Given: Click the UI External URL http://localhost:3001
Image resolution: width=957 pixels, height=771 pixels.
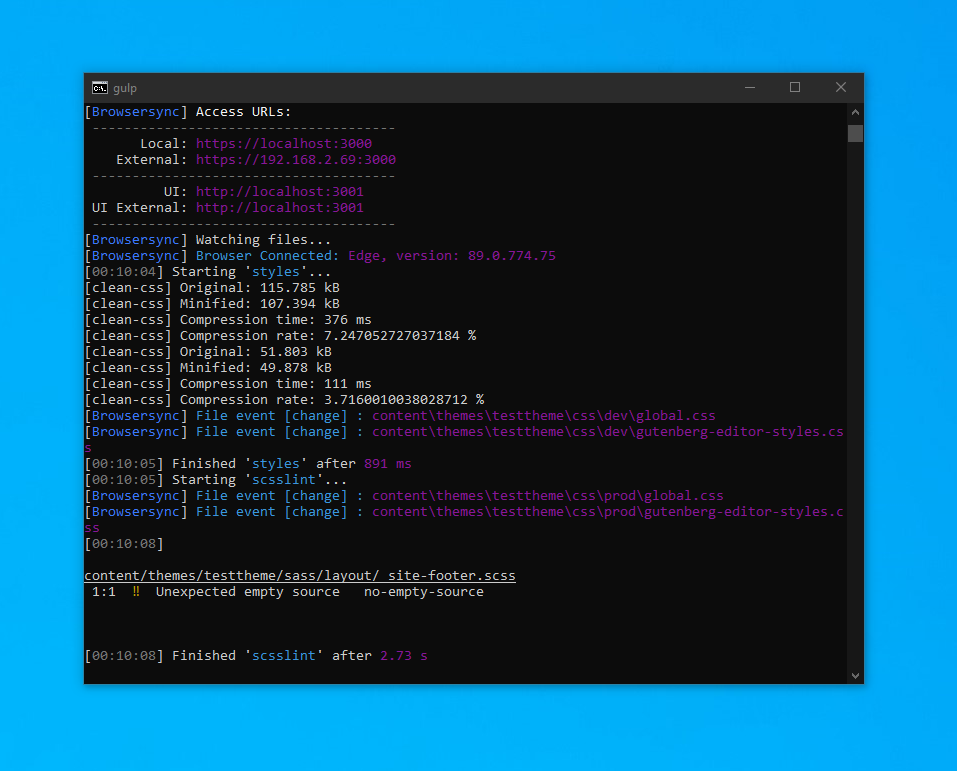Looking at the screenshot, I should click(x=280, y=208).
